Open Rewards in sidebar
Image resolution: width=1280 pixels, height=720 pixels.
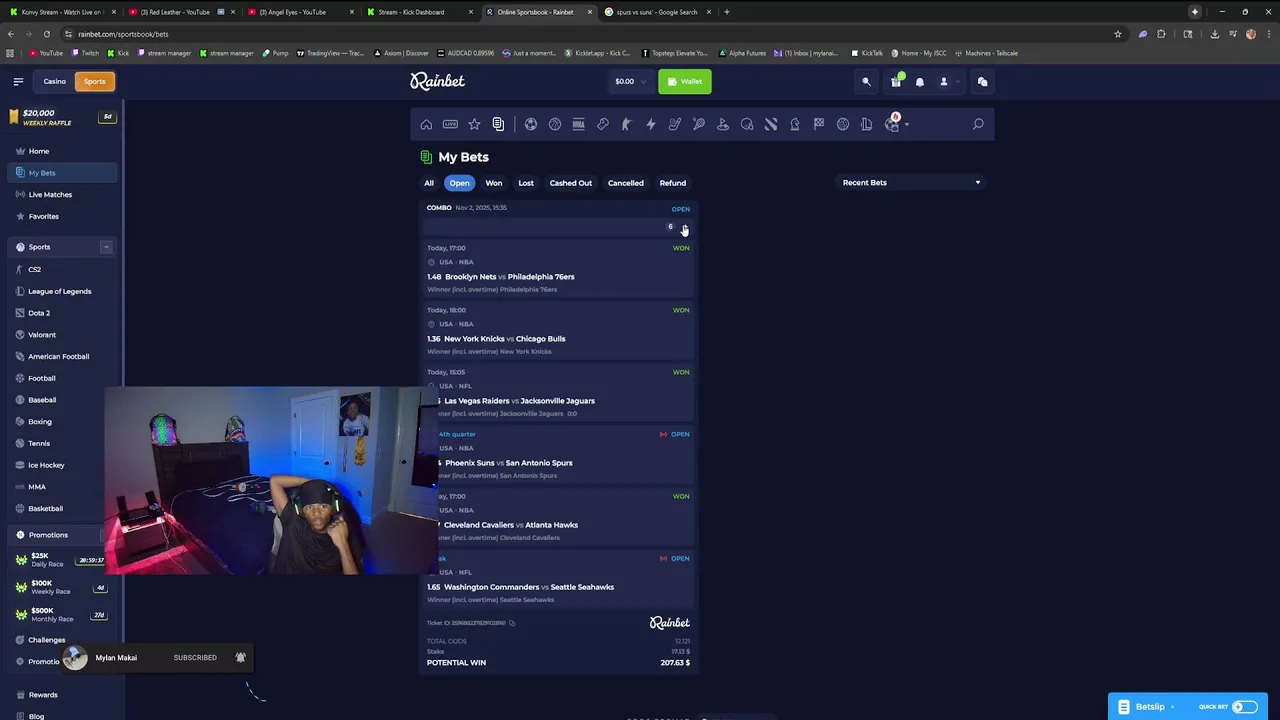(62, 695)
